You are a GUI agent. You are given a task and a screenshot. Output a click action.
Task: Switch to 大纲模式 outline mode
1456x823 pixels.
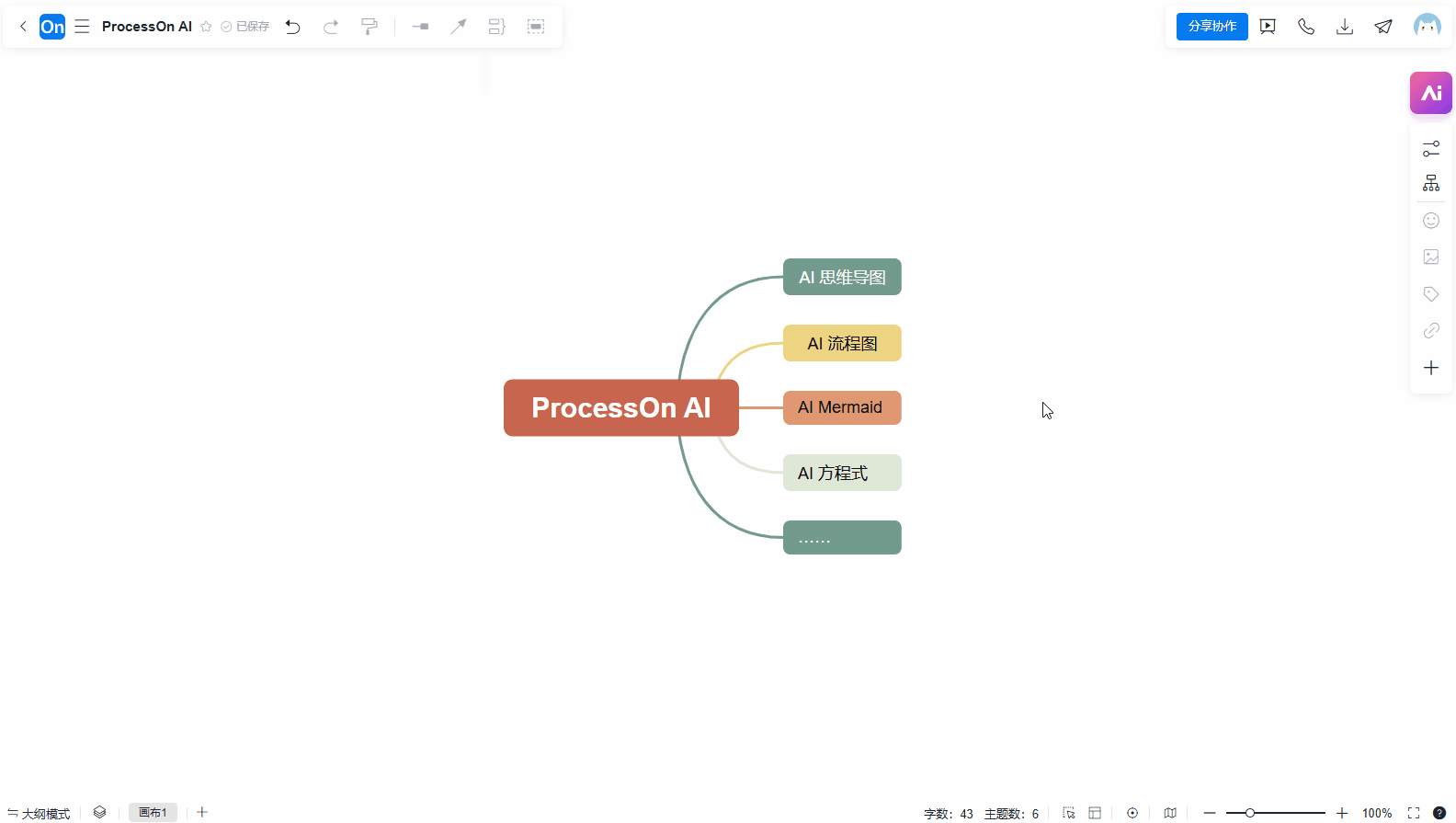(x=39, y=814)
